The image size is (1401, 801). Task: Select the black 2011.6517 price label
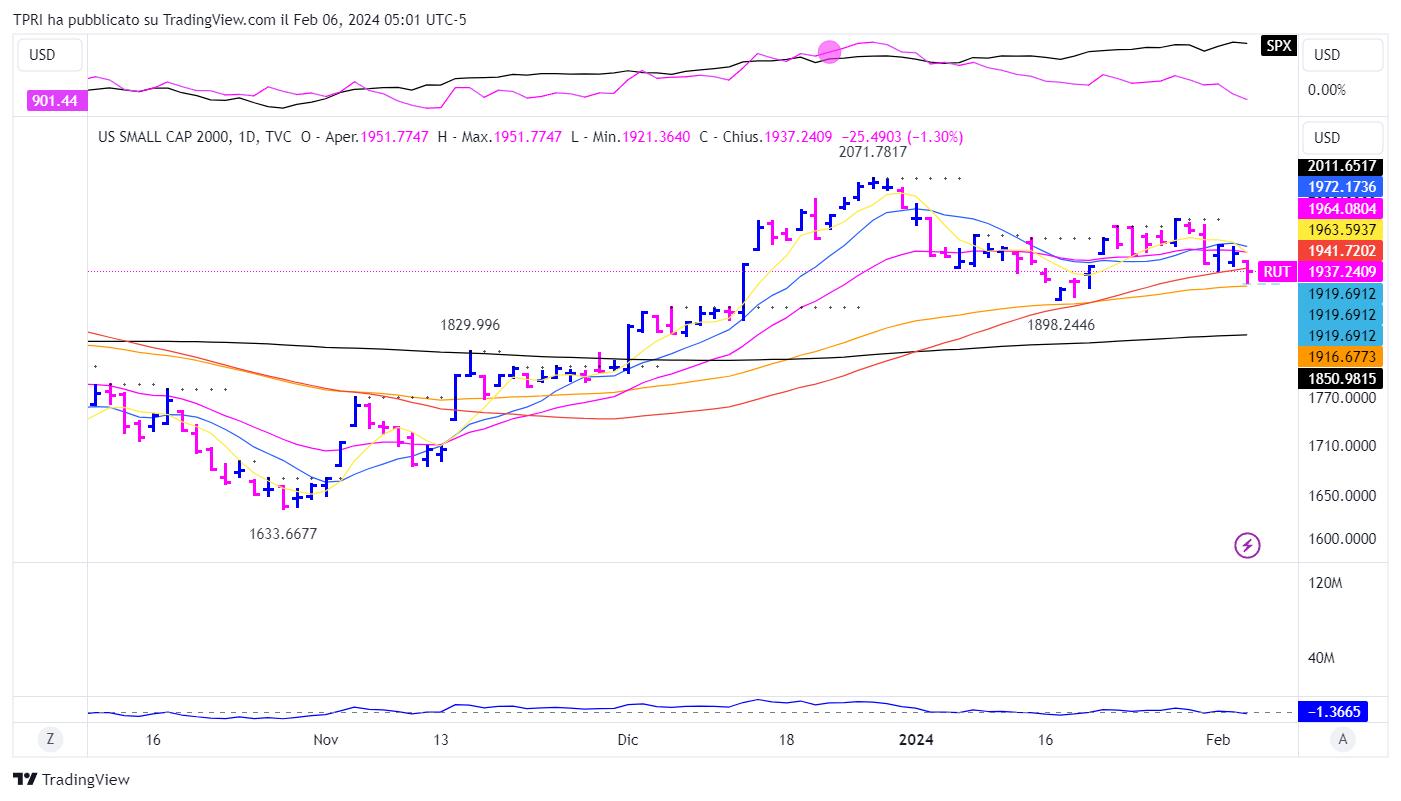tap(1338, 167)
